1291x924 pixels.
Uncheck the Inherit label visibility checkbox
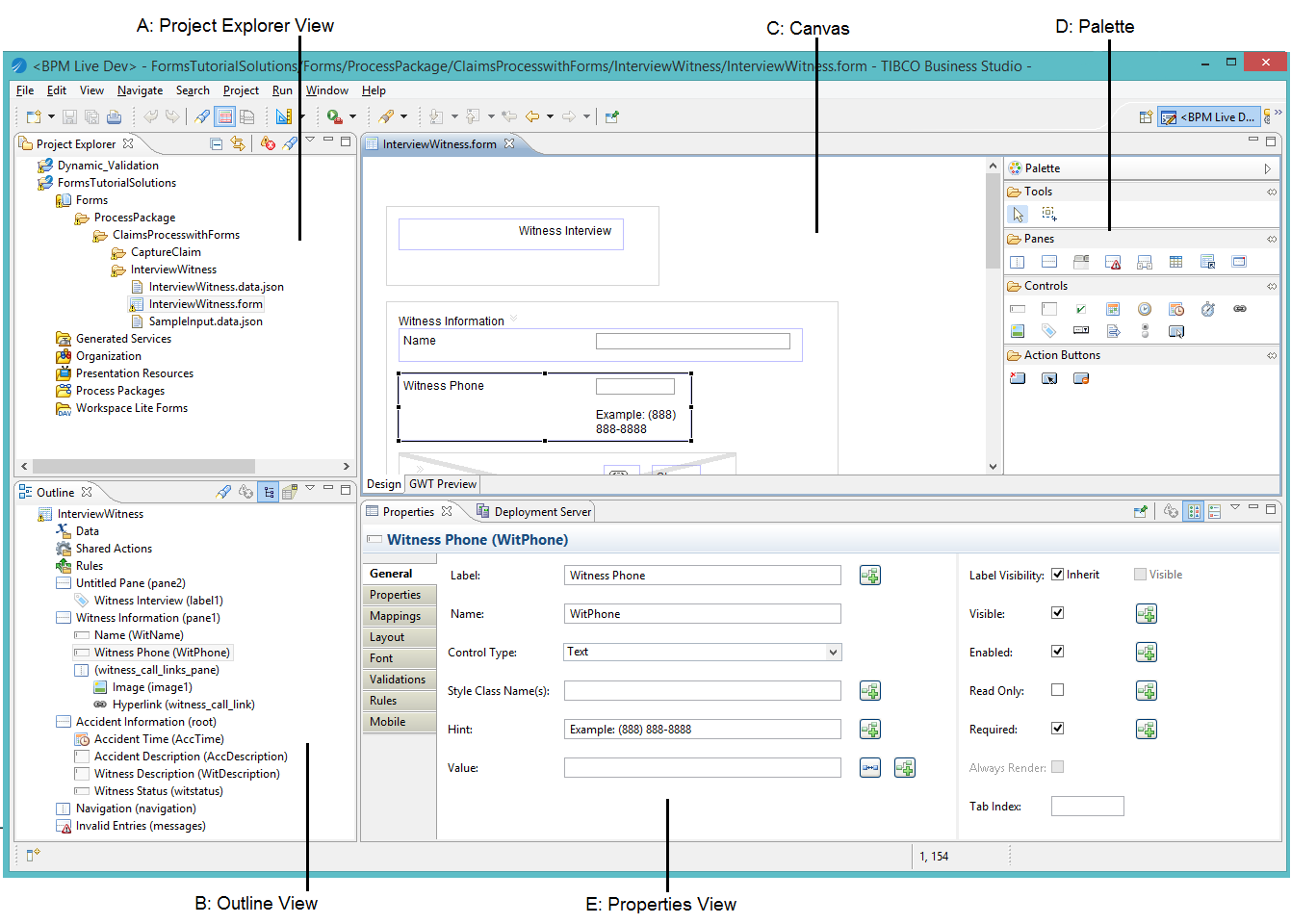[x=1057, y=575]
